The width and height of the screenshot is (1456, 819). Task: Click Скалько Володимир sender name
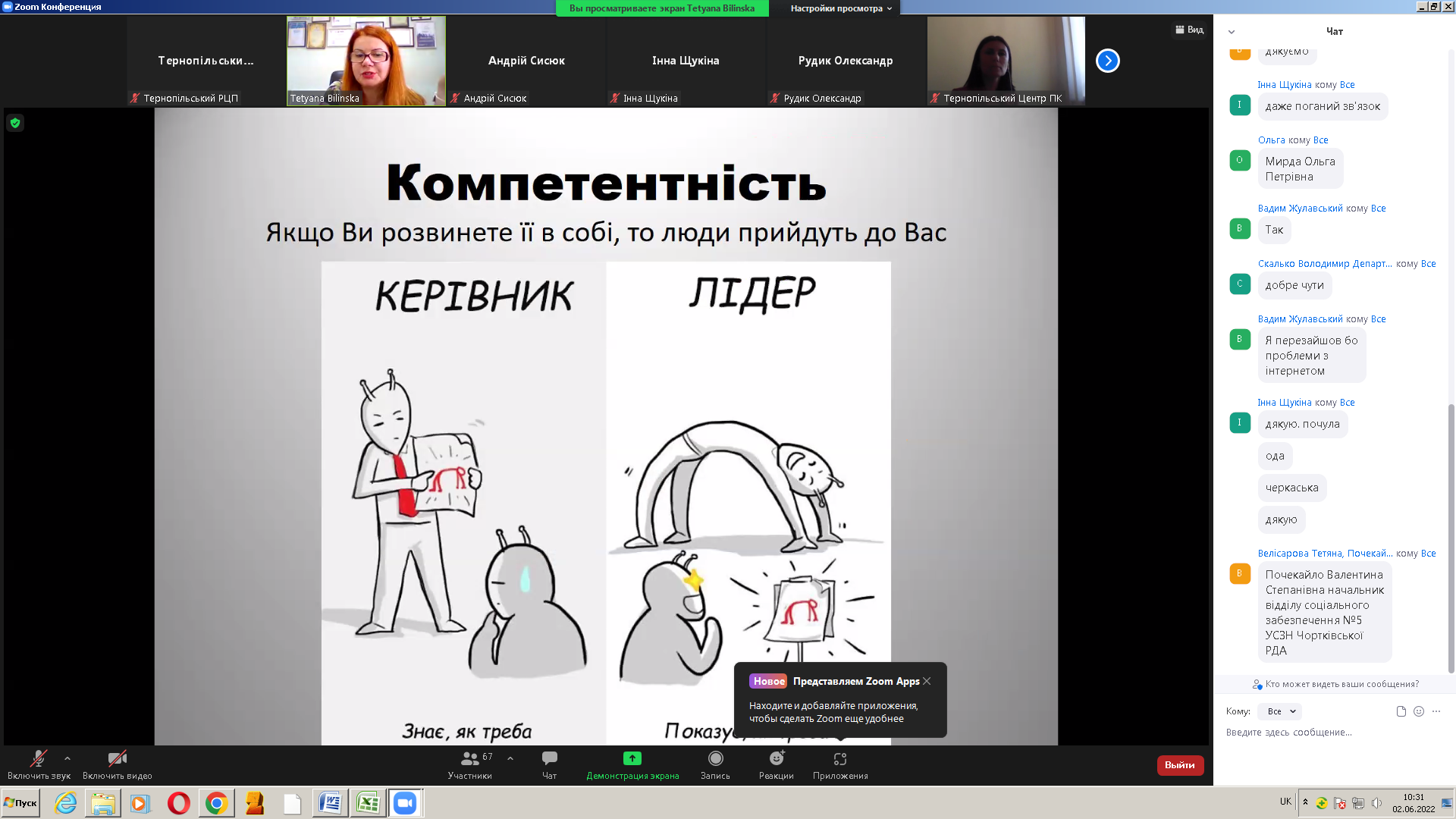pyautogui.click(x=1325, y=264)
